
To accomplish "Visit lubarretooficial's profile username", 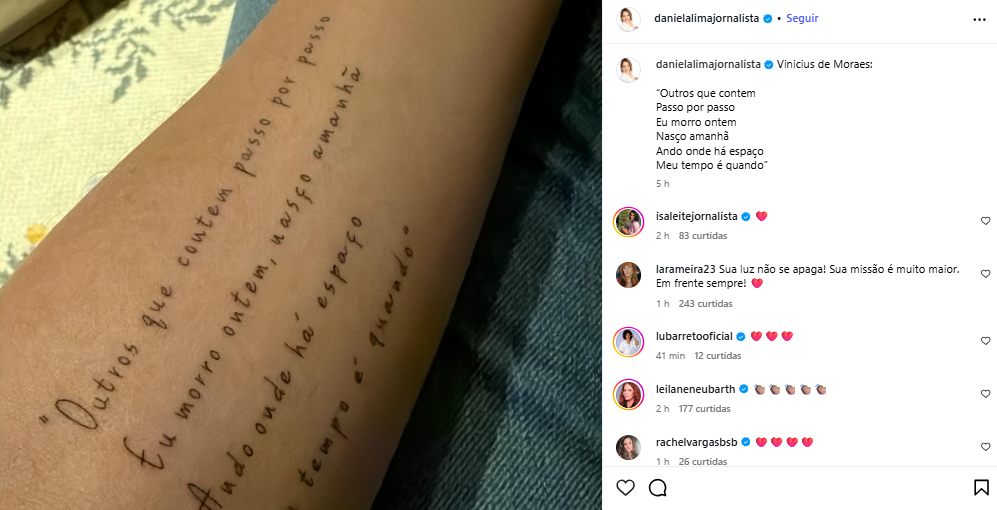I will pyautogui.click(x=694, y=336).
